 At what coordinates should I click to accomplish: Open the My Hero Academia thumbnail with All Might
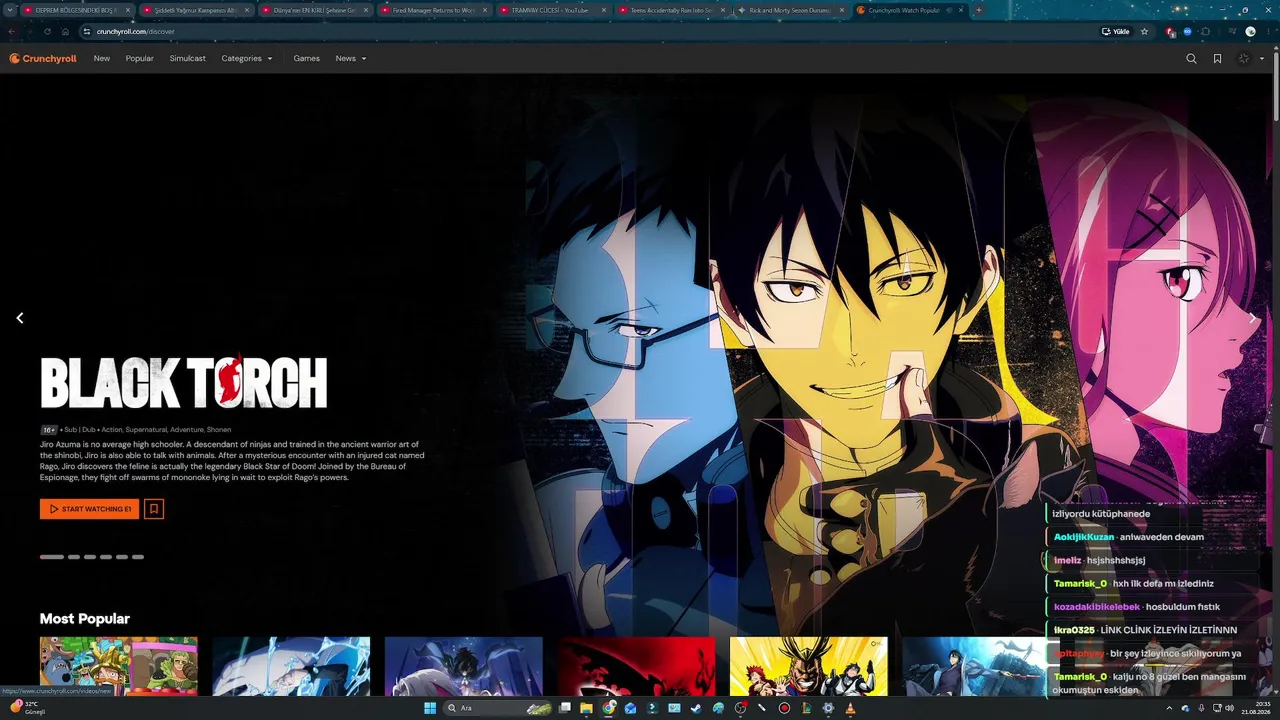(x=809, y=666)
